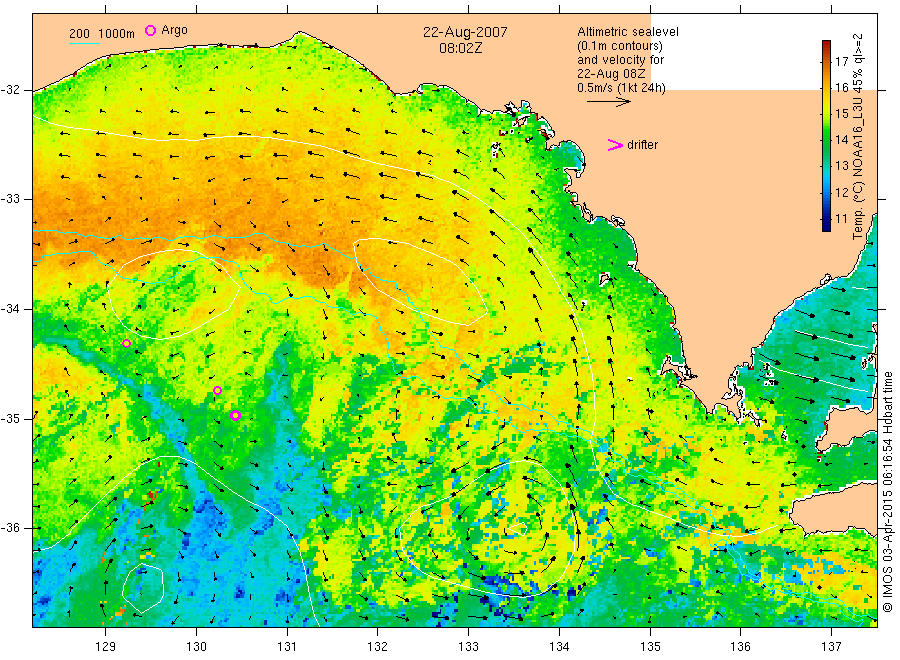Click the '13' colorbar tick label
Viewport: 900px width, 660px height.
842,166
